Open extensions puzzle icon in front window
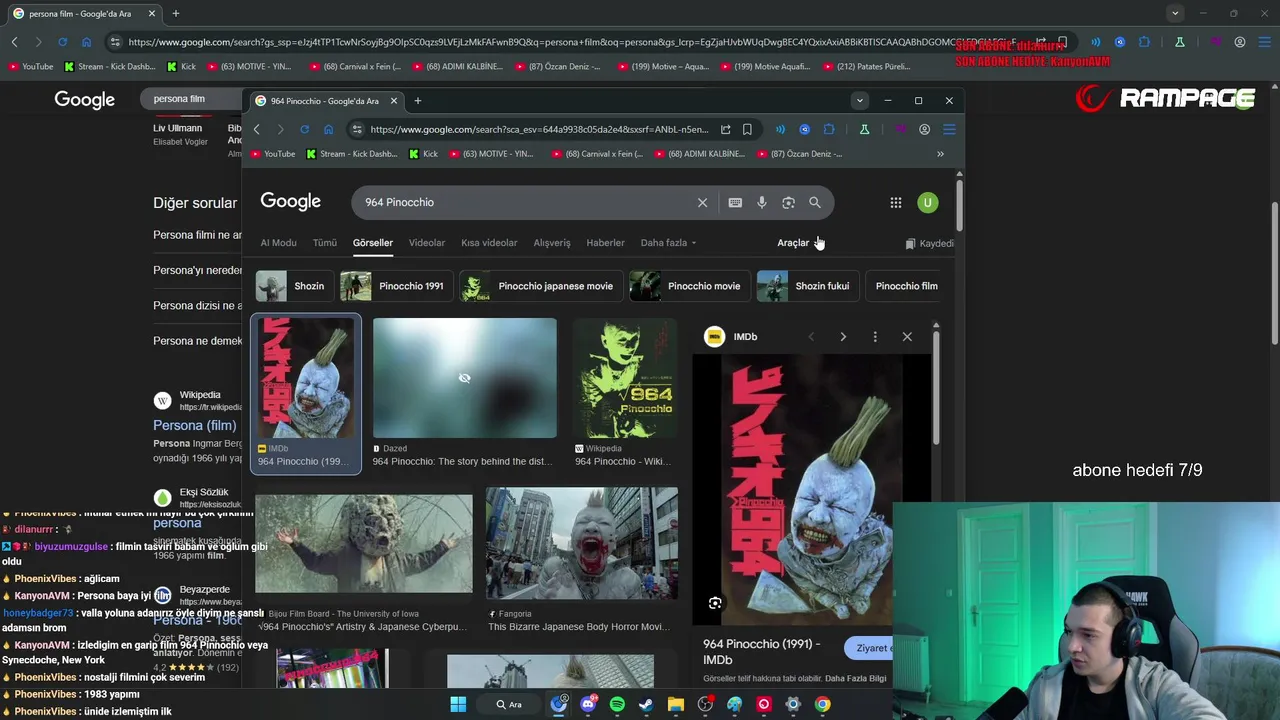Image resolution: width=1280 pixels, height=720 pixels. tap(829, 129)
